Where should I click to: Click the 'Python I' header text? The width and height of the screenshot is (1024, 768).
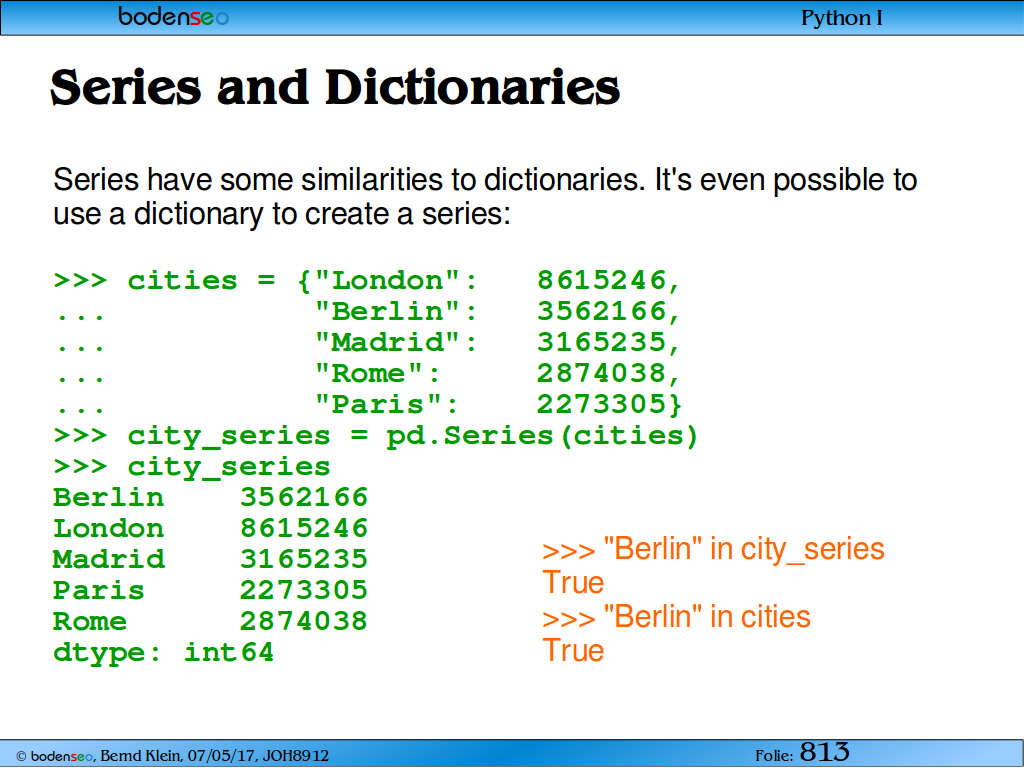[841, 18]
